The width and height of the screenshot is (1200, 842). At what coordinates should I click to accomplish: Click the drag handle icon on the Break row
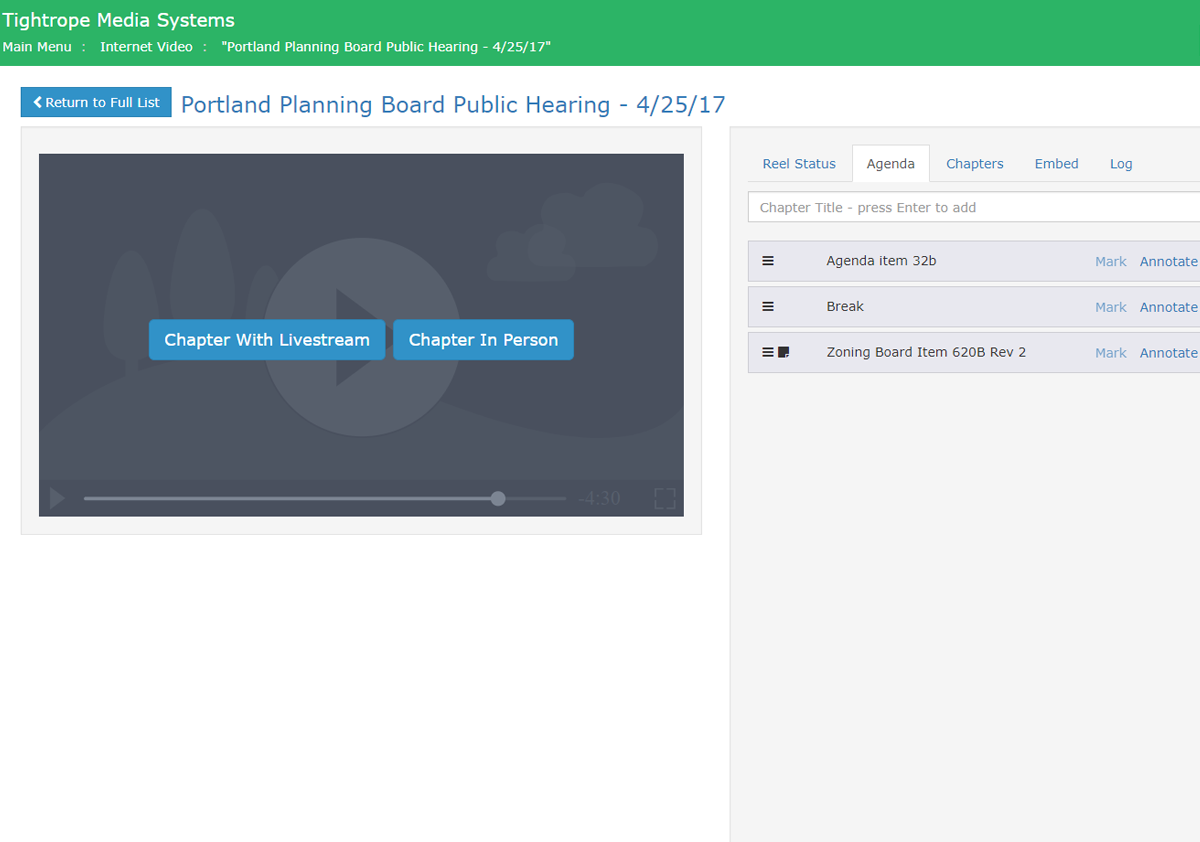(x=768, y=307)
